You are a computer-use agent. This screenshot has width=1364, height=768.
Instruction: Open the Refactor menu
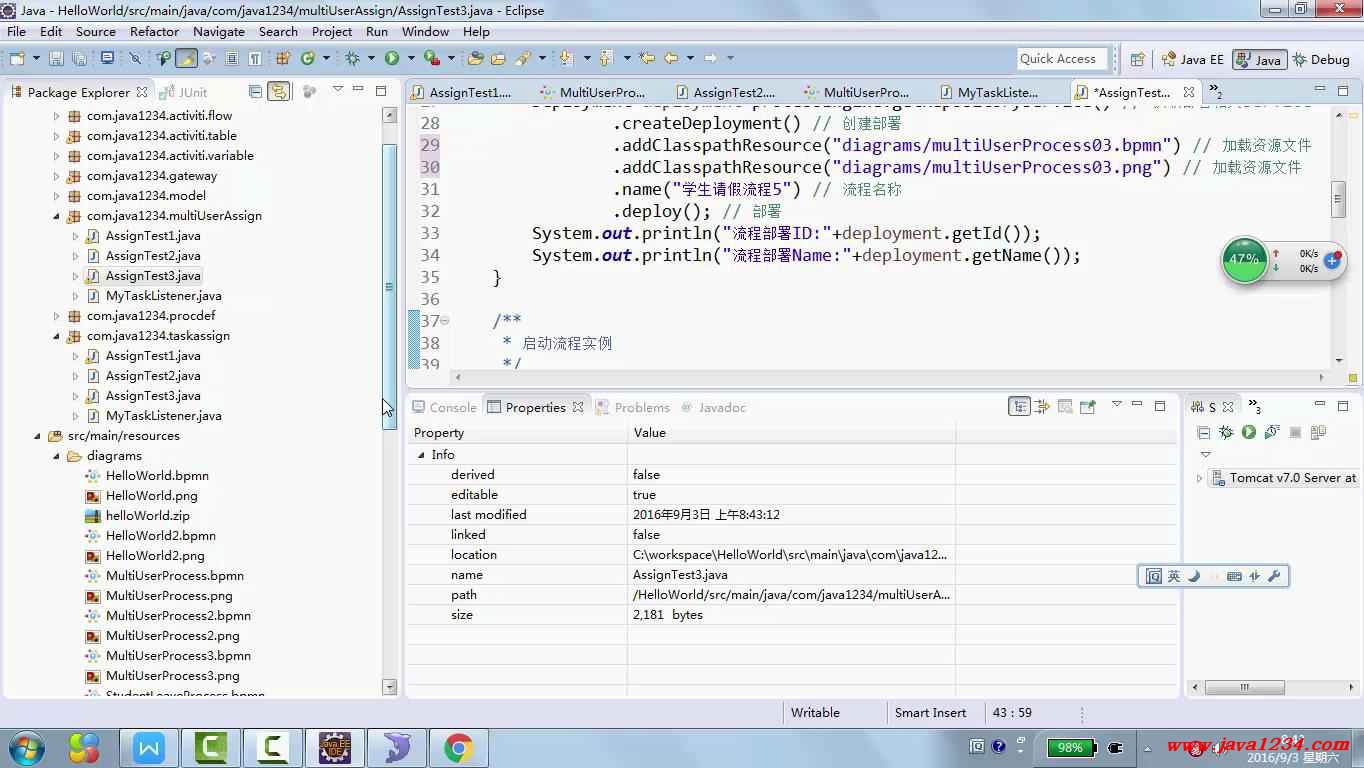(154, 31)
